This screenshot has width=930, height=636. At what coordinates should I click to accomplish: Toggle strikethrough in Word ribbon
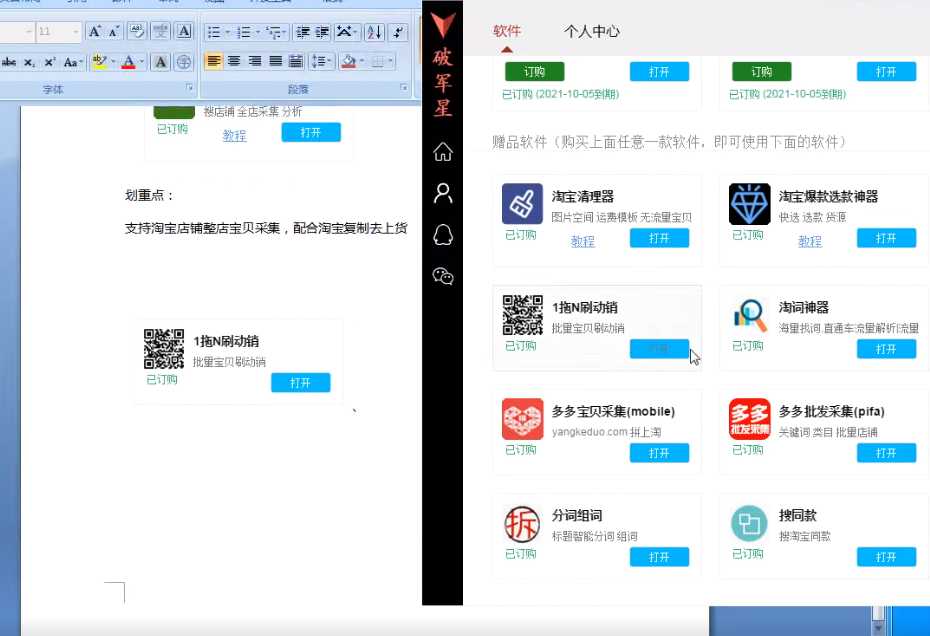[x=9, y=62]
